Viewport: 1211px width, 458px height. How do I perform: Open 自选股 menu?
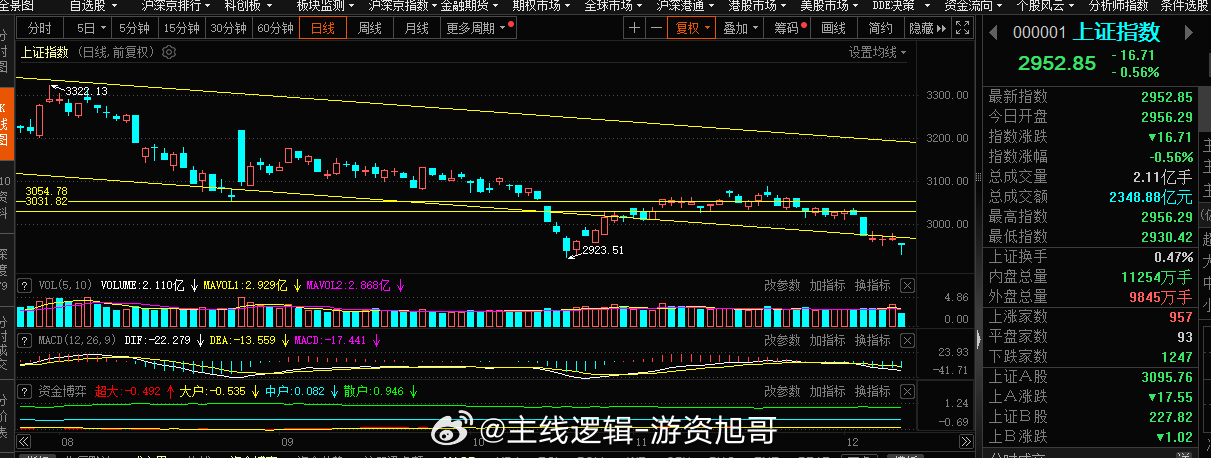pyautogui.click(x=94, y=6)
